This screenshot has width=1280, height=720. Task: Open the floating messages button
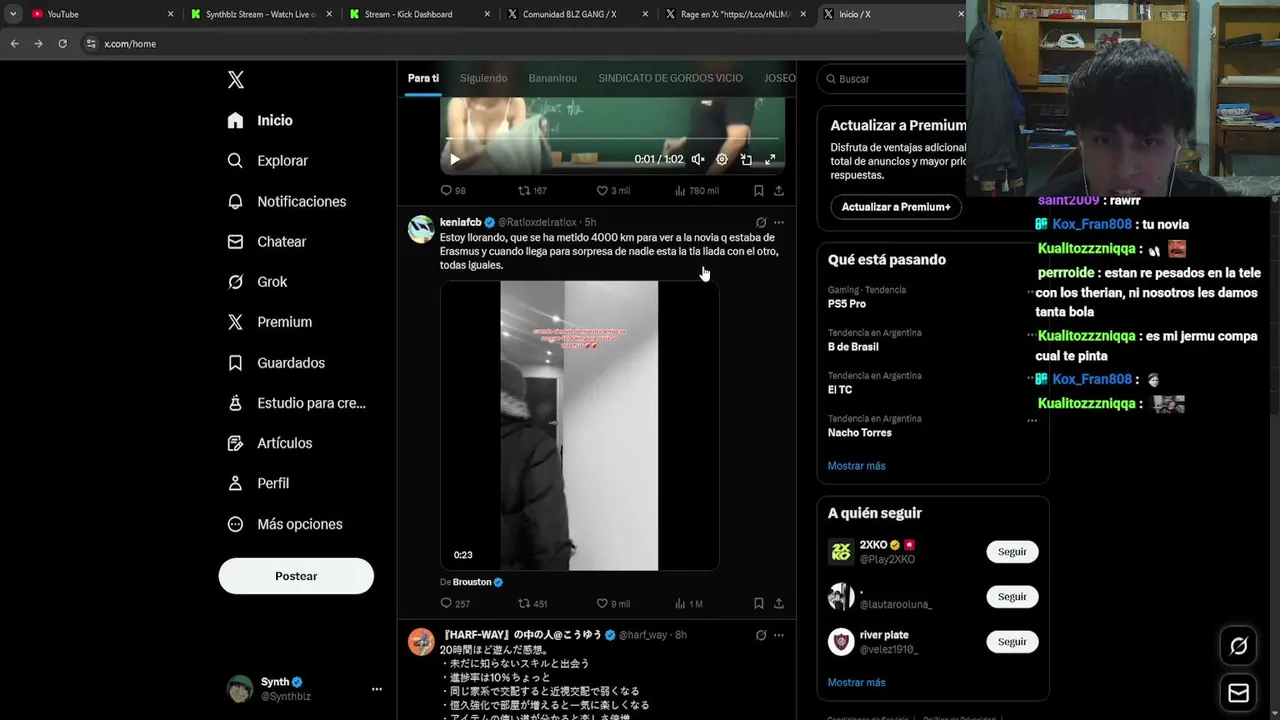1238,693
